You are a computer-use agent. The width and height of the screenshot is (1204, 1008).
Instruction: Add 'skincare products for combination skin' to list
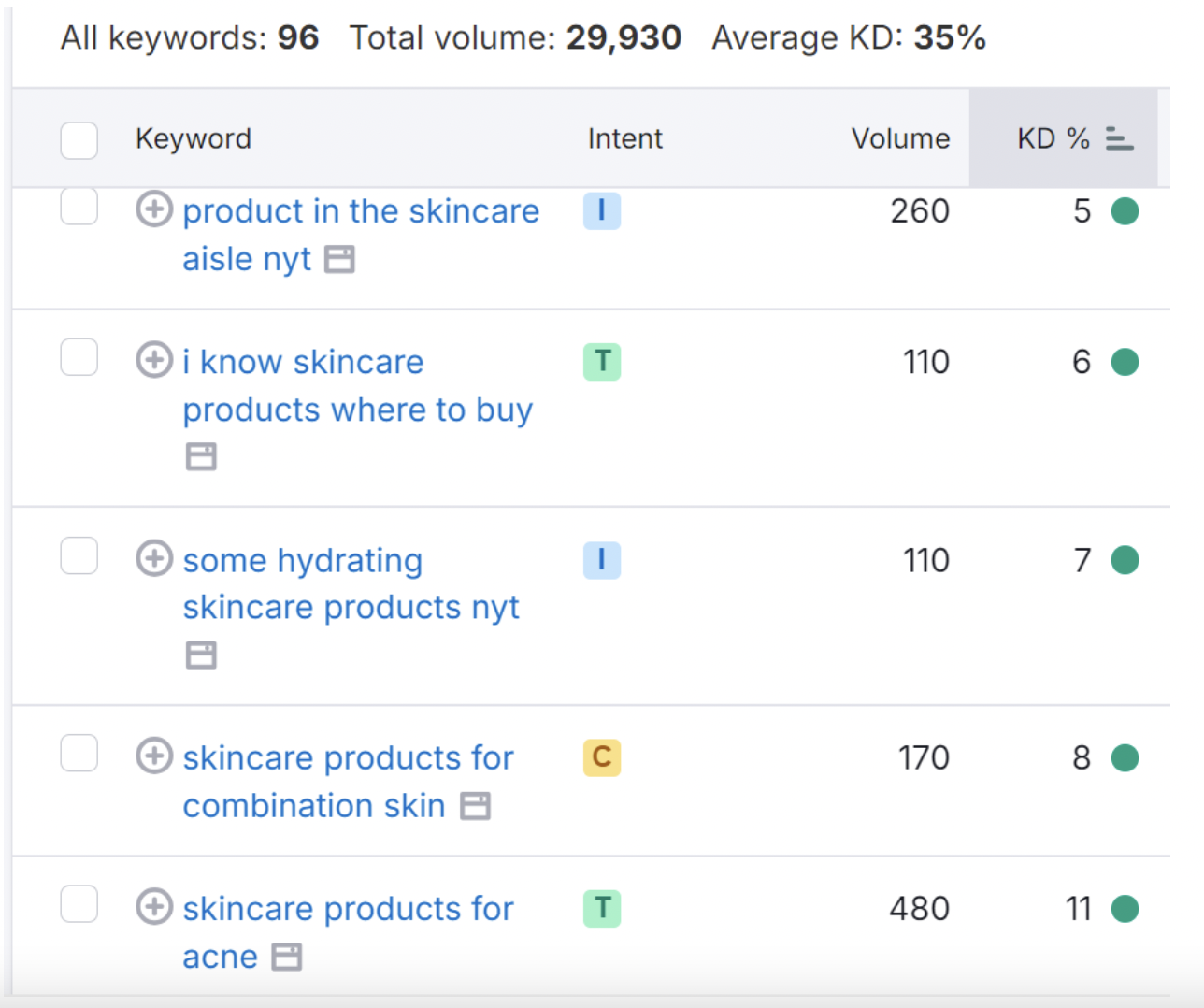[154, 756]
